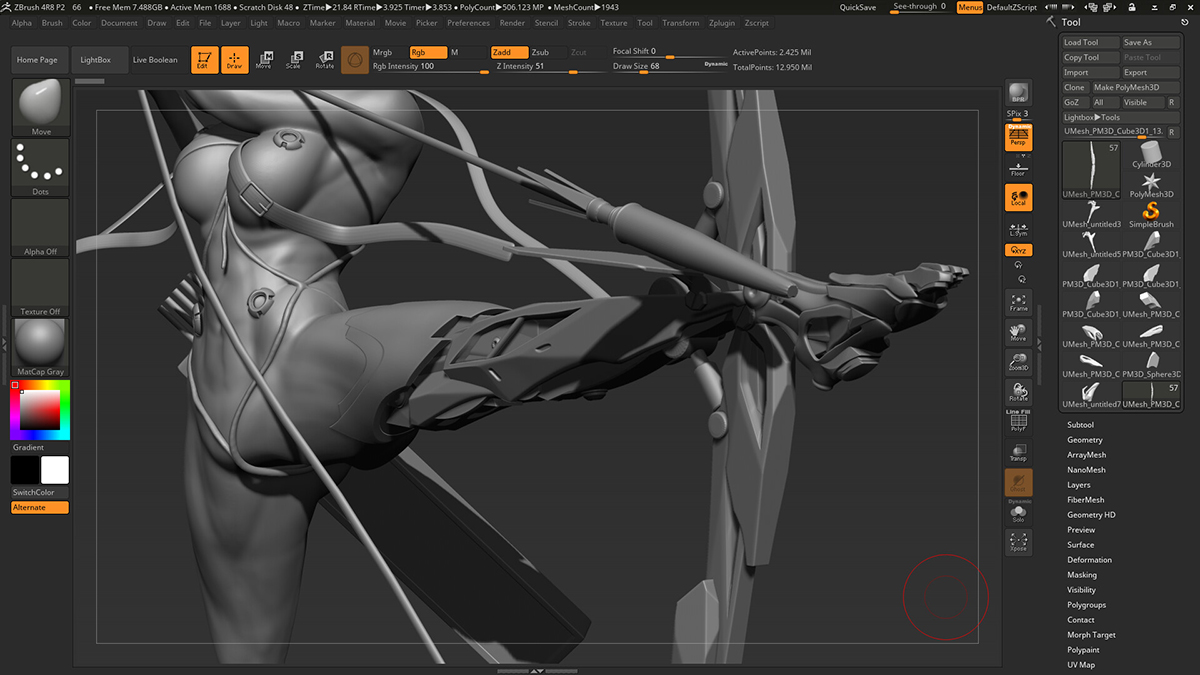Select the Scale transform tool
The image size is (1200, 675).
(x=293, y=60)
